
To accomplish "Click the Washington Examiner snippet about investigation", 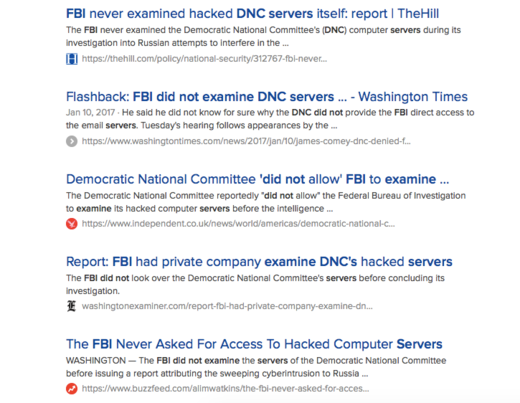I will pos(255,284).
